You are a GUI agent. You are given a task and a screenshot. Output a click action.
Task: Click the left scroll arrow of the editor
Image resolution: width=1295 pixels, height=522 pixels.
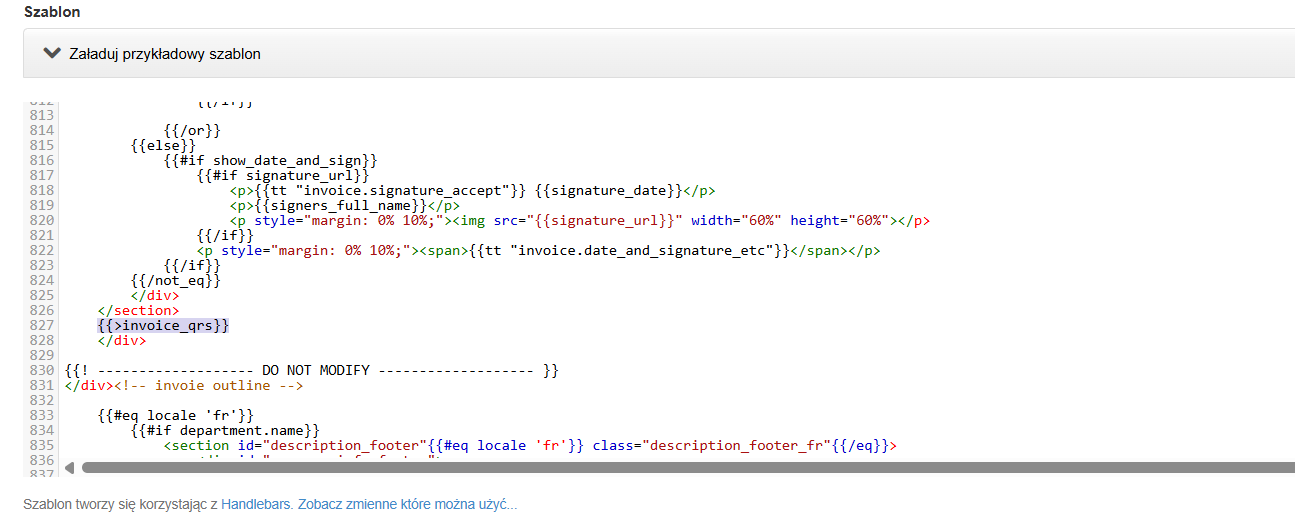pos(69,467)
